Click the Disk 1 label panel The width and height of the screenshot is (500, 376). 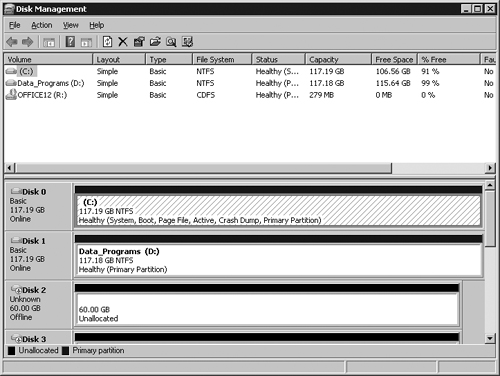click(38, 255)
